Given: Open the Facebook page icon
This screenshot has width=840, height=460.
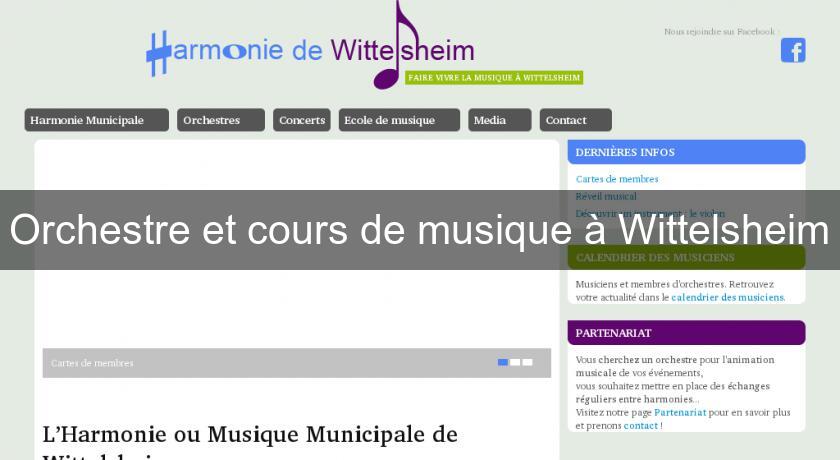Looking at the screenshot, I should pos(793,50).
